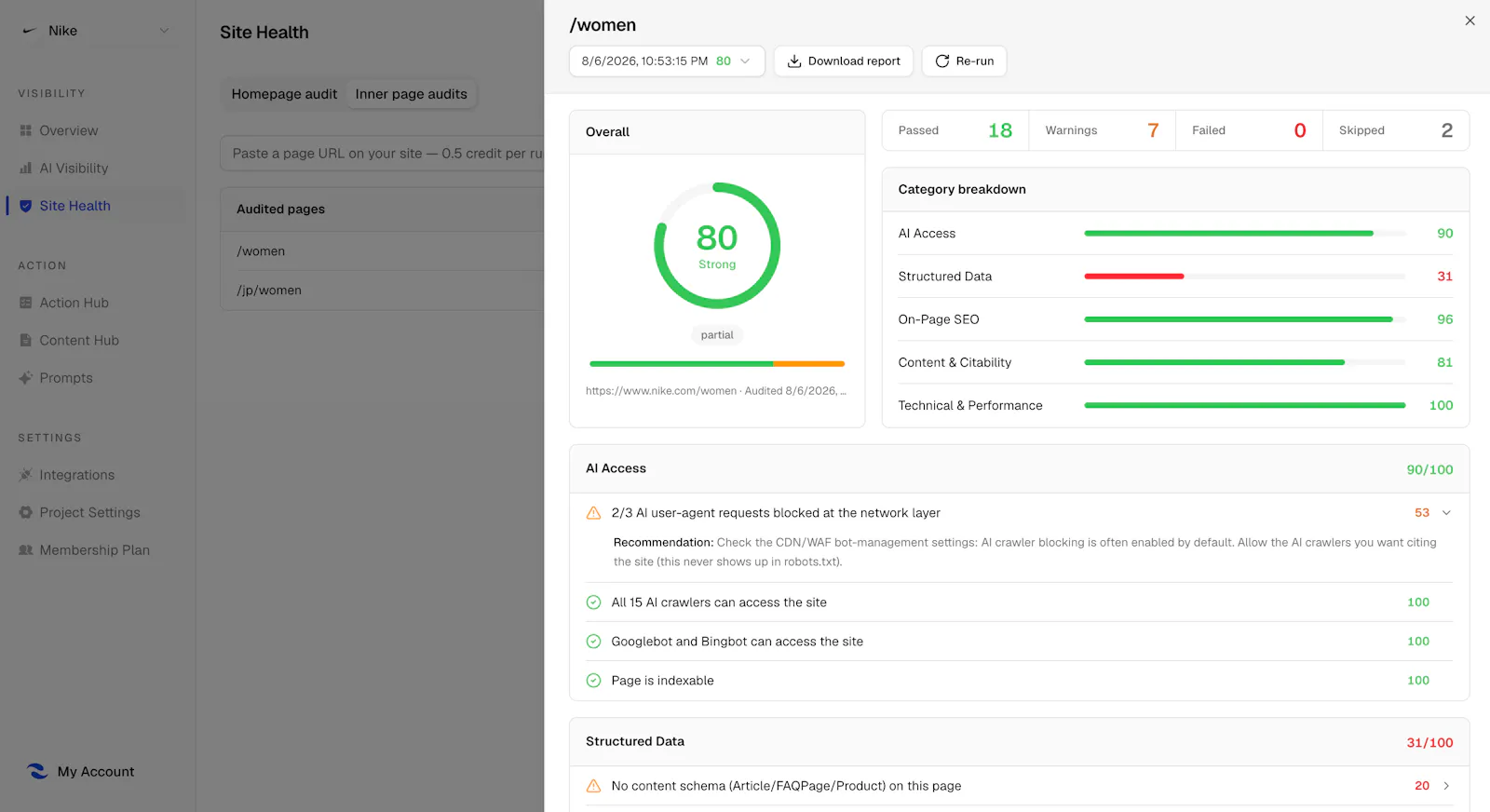The width and height of the screenshot is (1490, 812).
Task: Click the Integrations plug icon
Action: pos(26,475)
